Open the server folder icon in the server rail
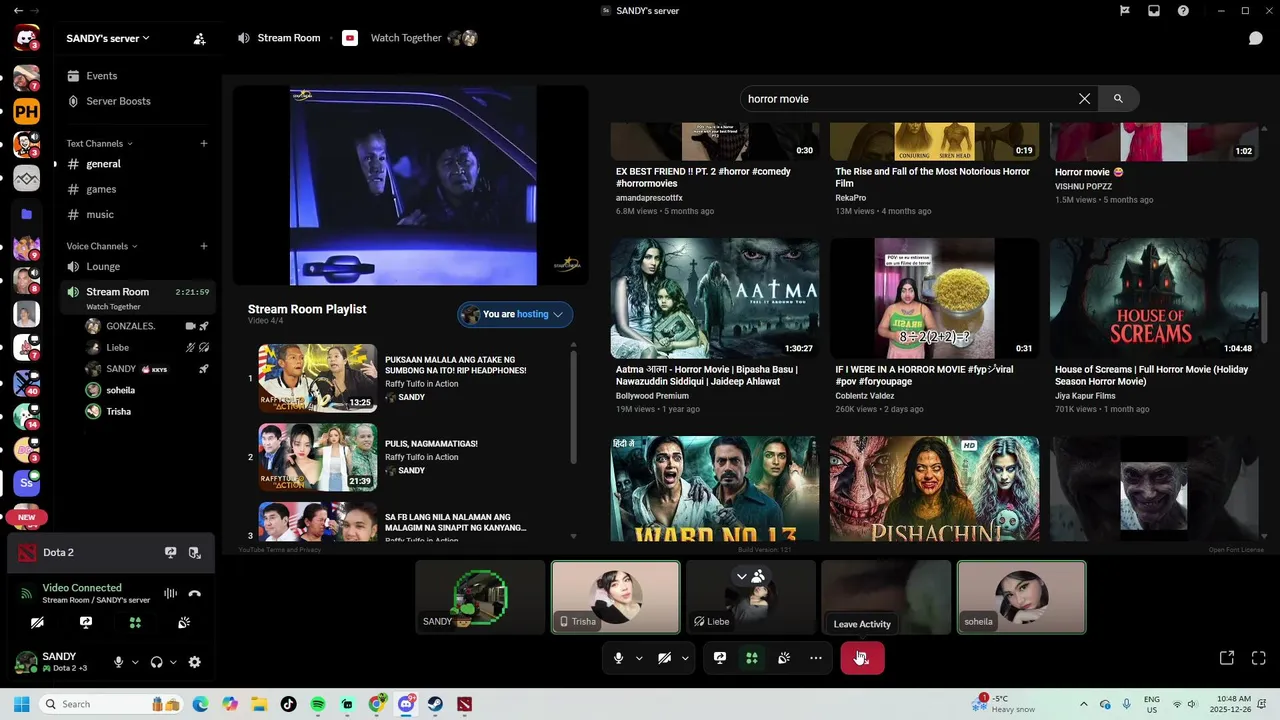This screenshot has width=1280, height=720. (x=26, y=214)
